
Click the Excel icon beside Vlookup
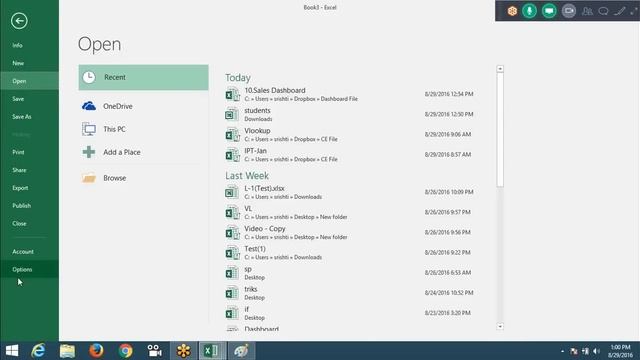coord(232,135)
